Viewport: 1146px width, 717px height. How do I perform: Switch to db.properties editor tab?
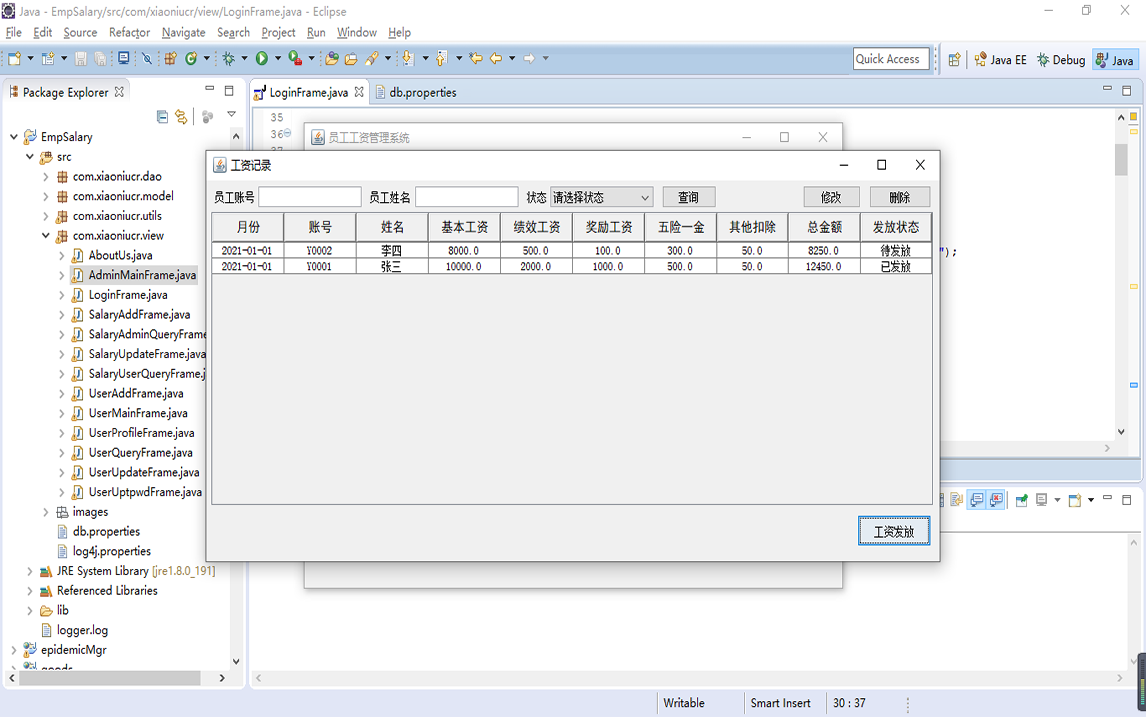click(415, 93)
